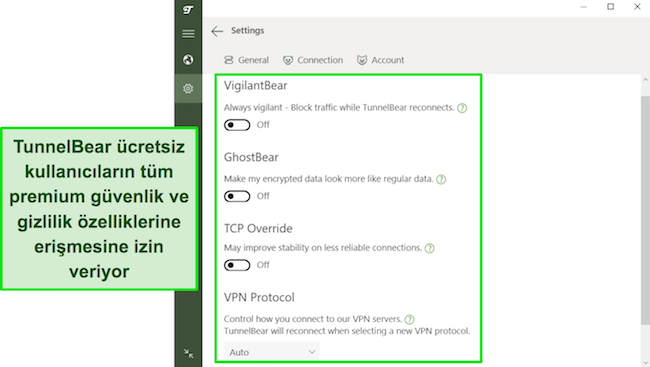Maximize the TunnelBear window
650x367 pixels.
coord(611,7)
